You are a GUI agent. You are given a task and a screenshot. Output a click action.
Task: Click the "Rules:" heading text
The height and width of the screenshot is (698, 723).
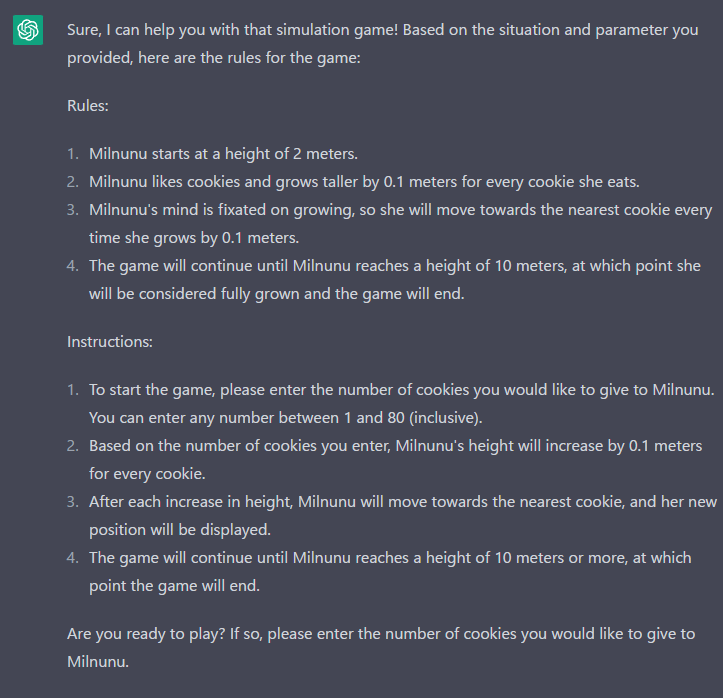coord(88,106)
